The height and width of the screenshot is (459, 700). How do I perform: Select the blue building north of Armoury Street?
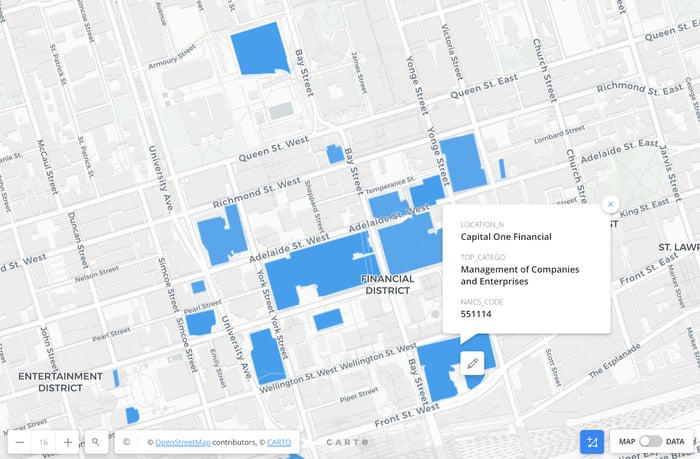click(x=260, y=49)
